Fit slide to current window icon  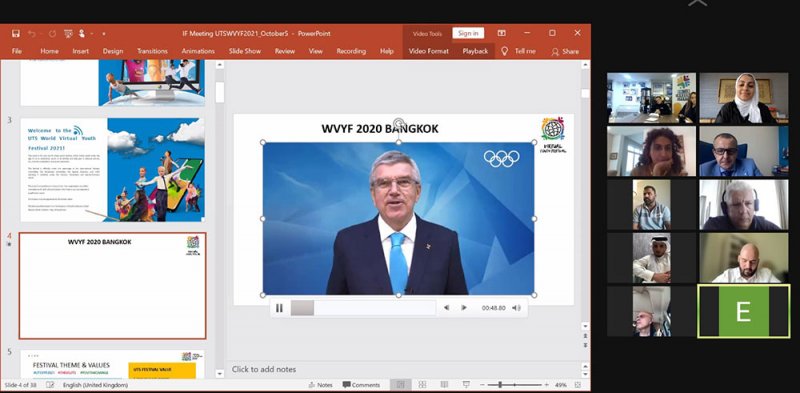point(578,385)
